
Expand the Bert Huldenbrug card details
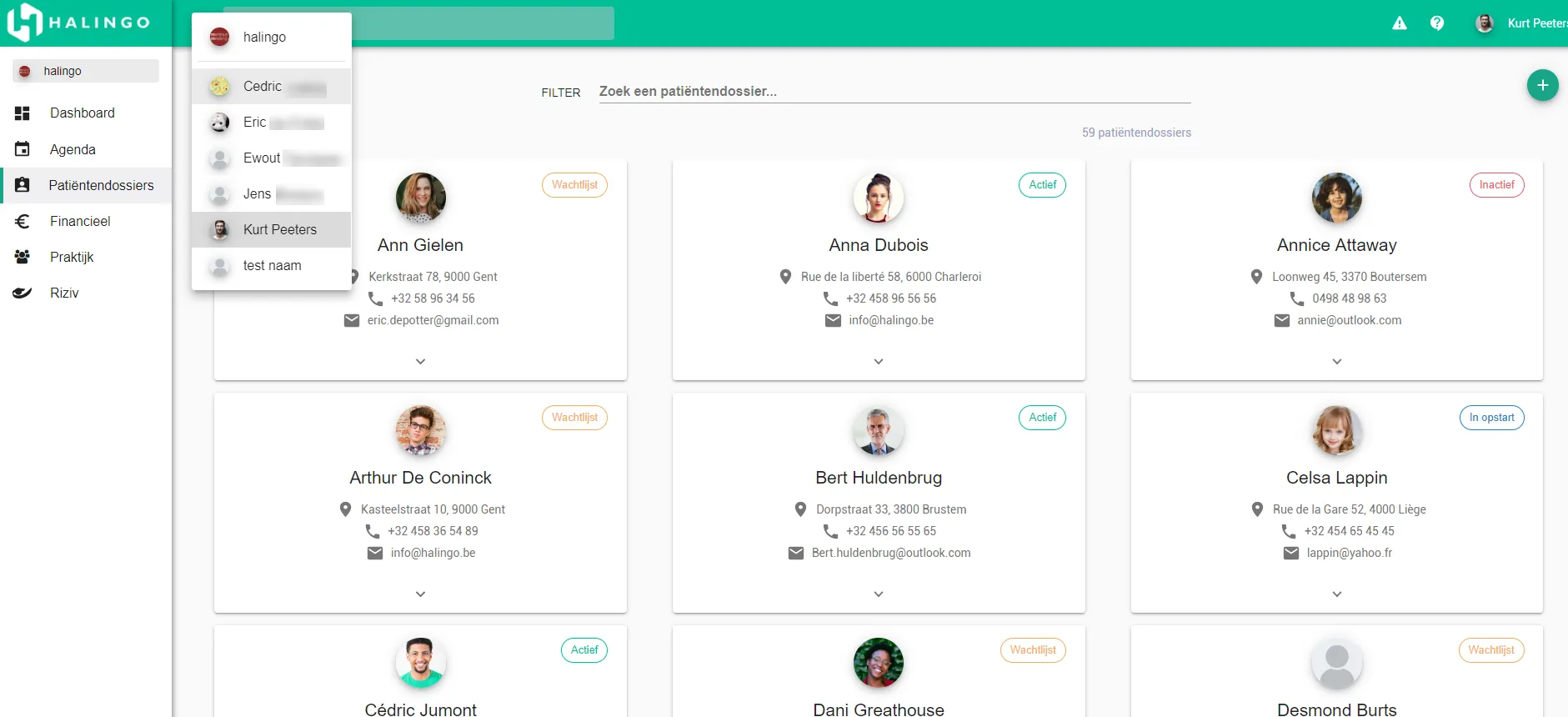click(x=879, y=594)
